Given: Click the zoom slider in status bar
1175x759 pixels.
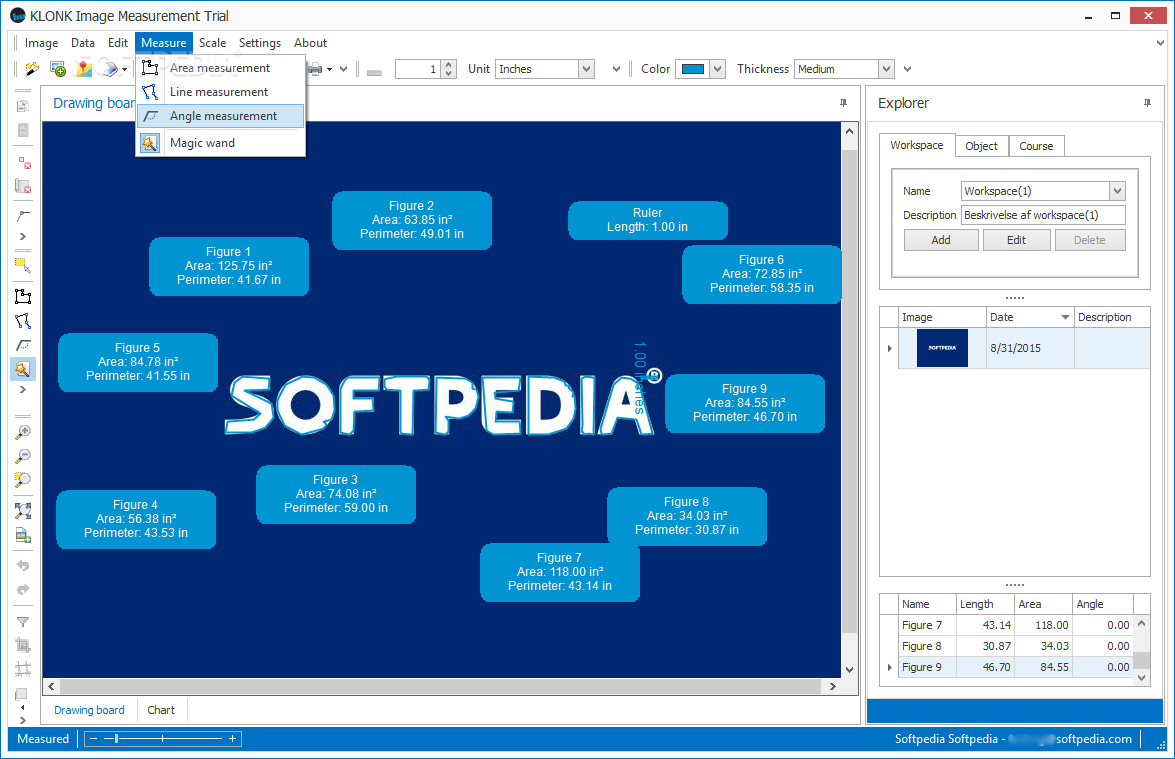Looking at the screenshot, I should coord(163,739).
